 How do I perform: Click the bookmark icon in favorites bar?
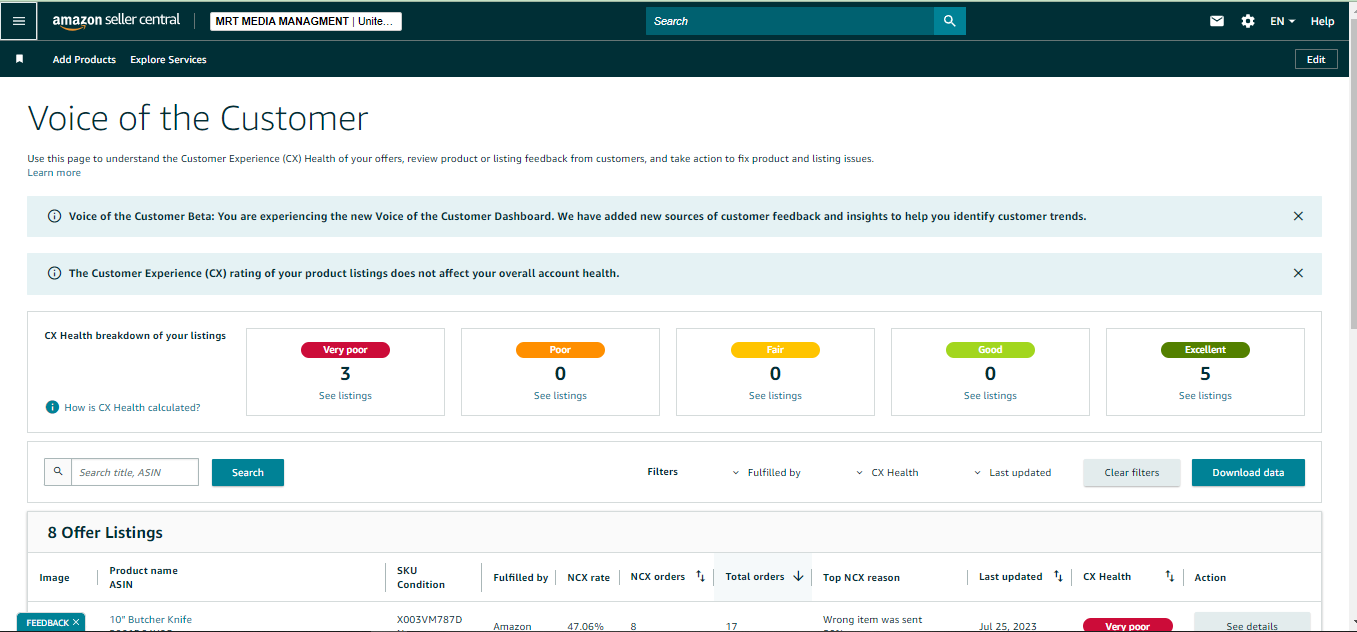19,59
